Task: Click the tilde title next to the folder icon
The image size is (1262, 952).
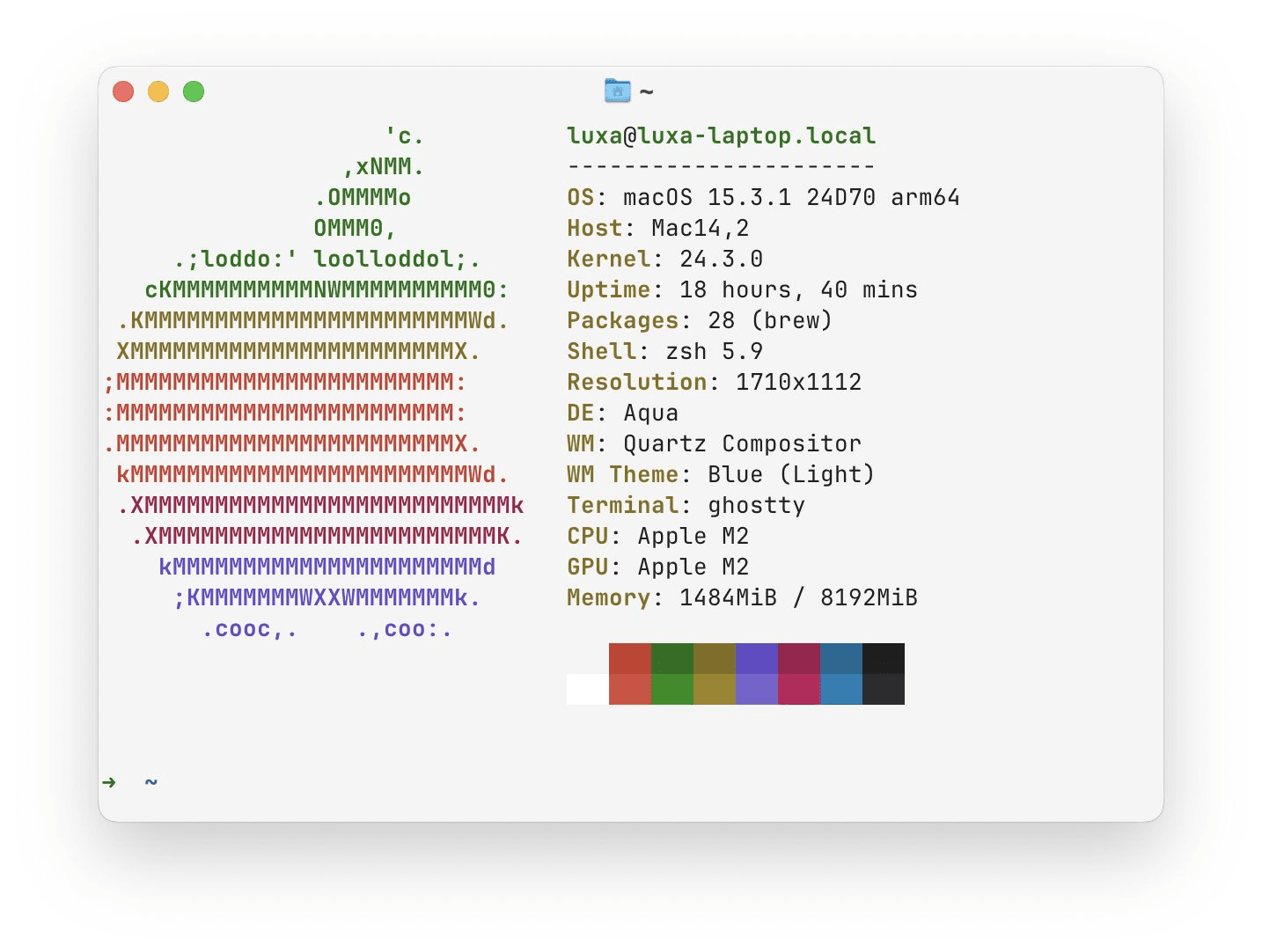Action: coord(647,91)
